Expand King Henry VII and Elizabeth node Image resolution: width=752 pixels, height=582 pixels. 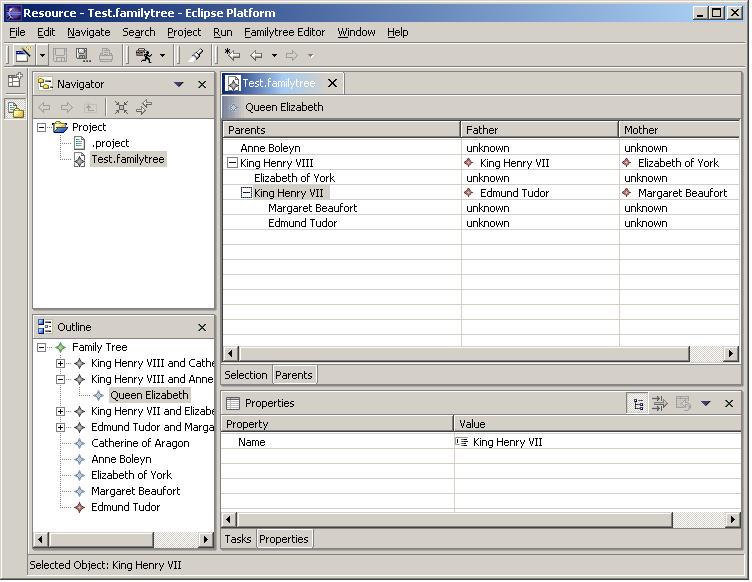[60, 411]
